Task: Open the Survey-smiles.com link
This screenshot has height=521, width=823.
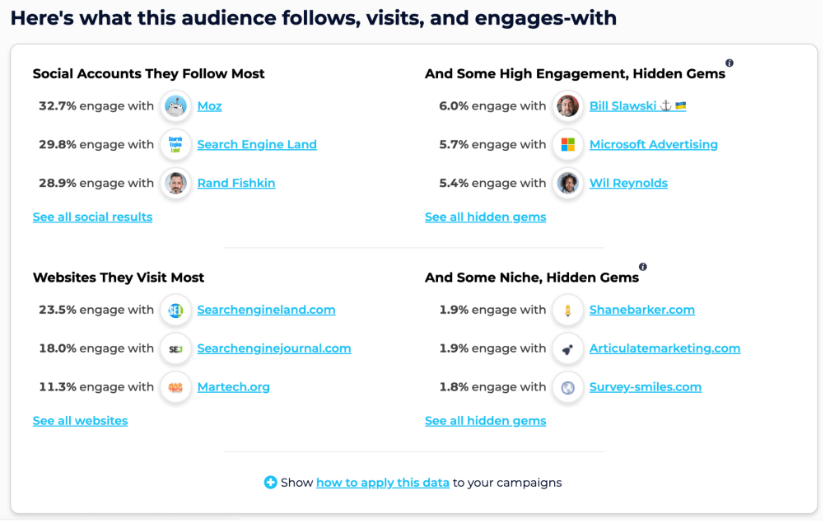Action: point(645,387)
